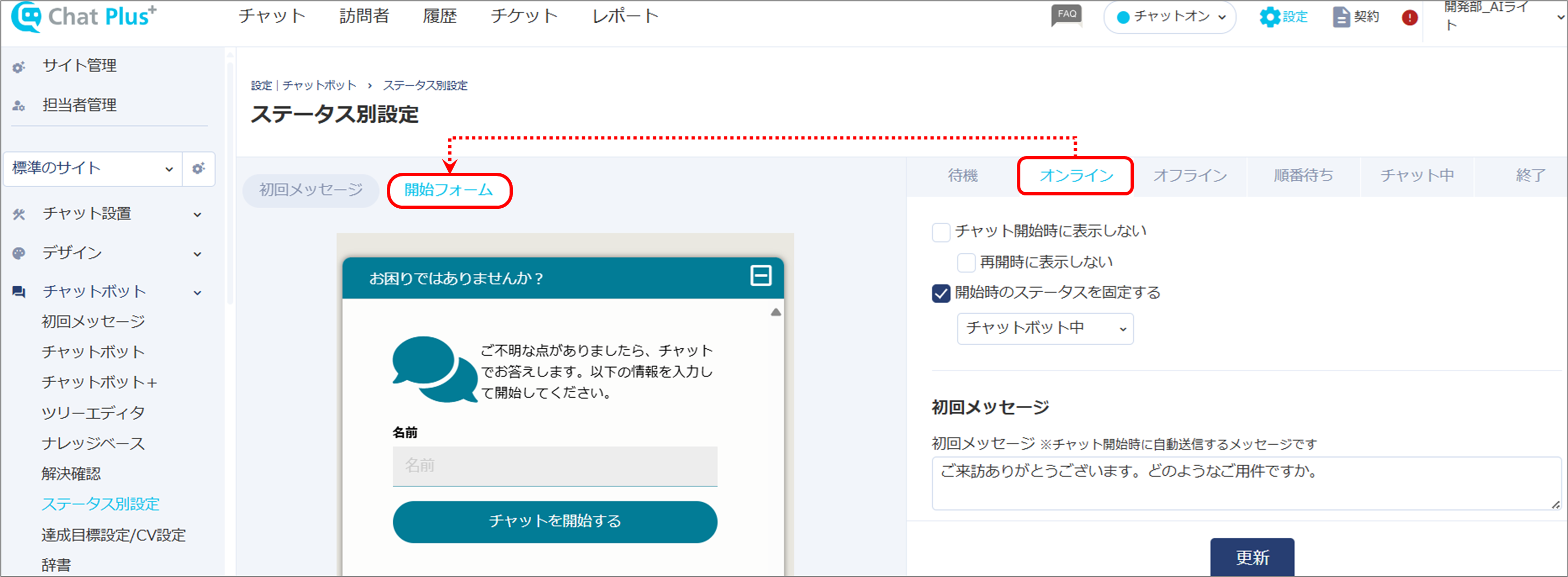Click the chatbot speech bubbles icon

coord(19,292)
